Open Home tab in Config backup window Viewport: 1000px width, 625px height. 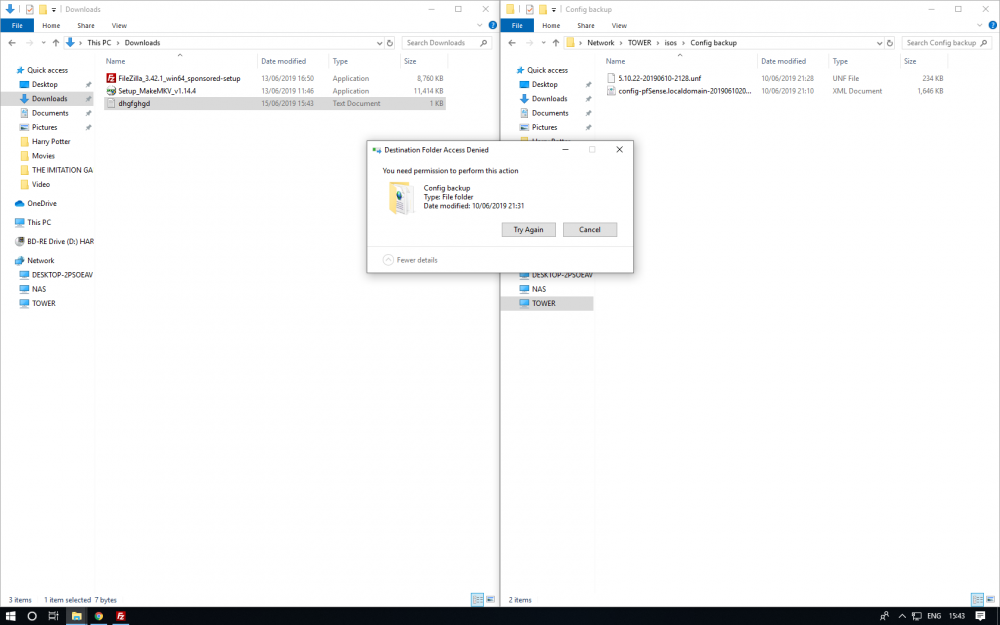click(x=551, y=26)
